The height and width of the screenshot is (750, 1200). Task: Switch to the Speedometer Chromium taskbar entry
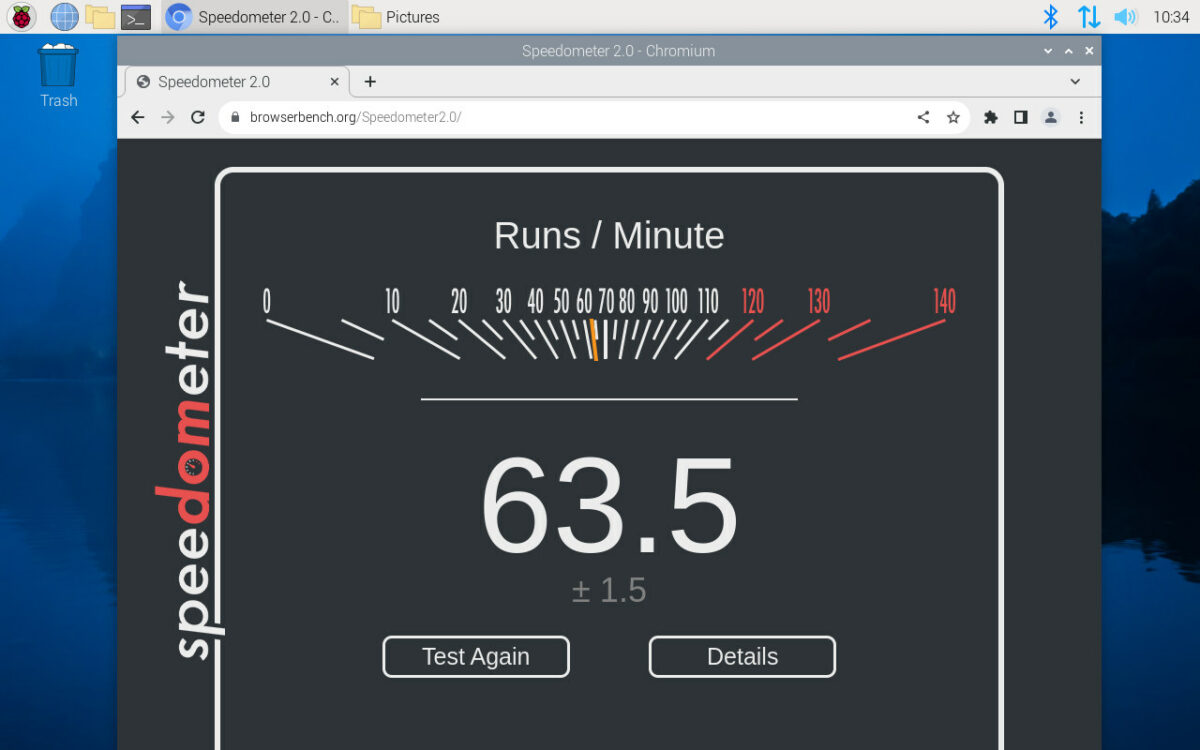[x=254, y=17]
